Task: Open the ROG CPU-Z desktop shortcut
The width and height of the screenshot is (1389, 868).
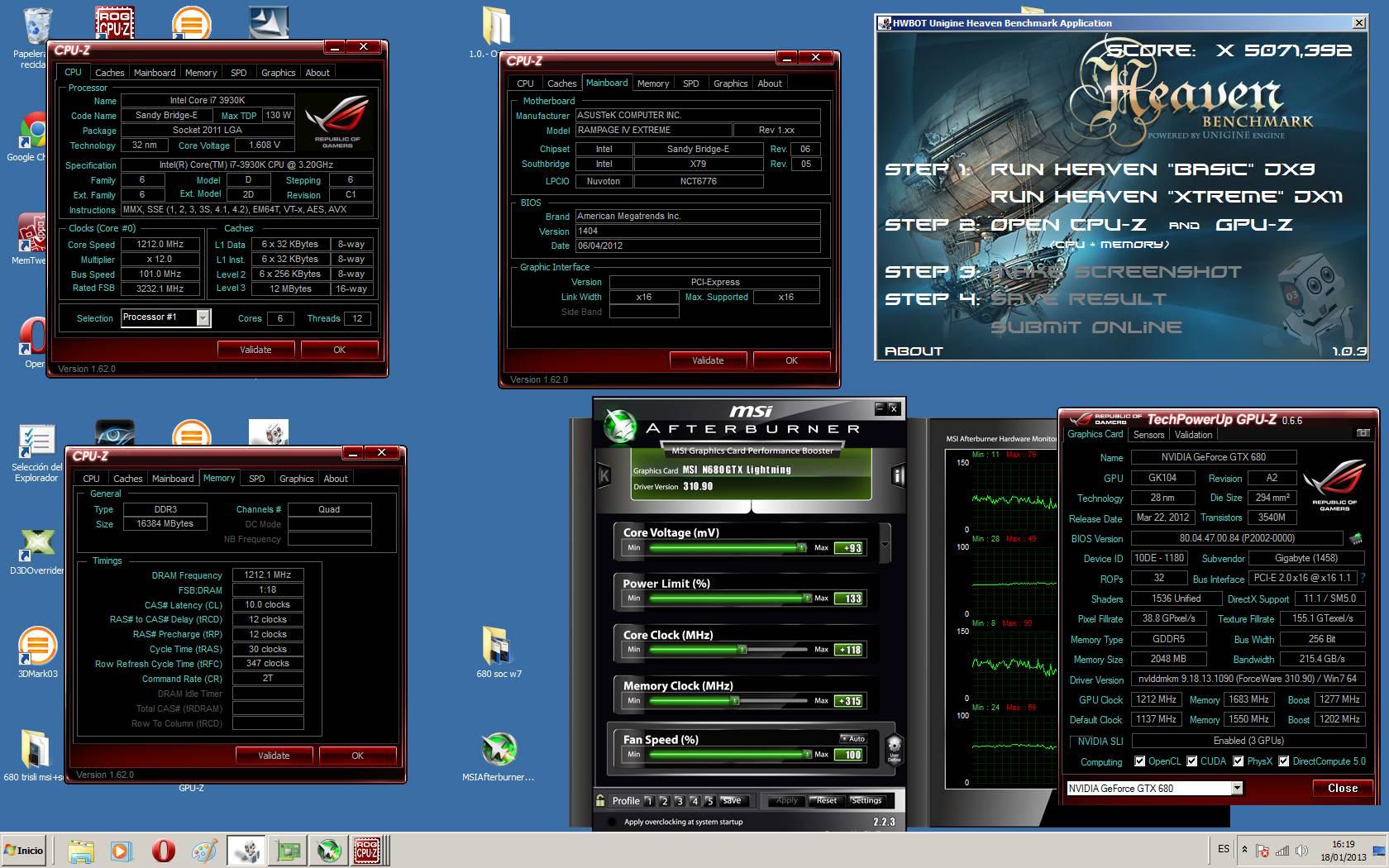Action: tap(114, 23)
